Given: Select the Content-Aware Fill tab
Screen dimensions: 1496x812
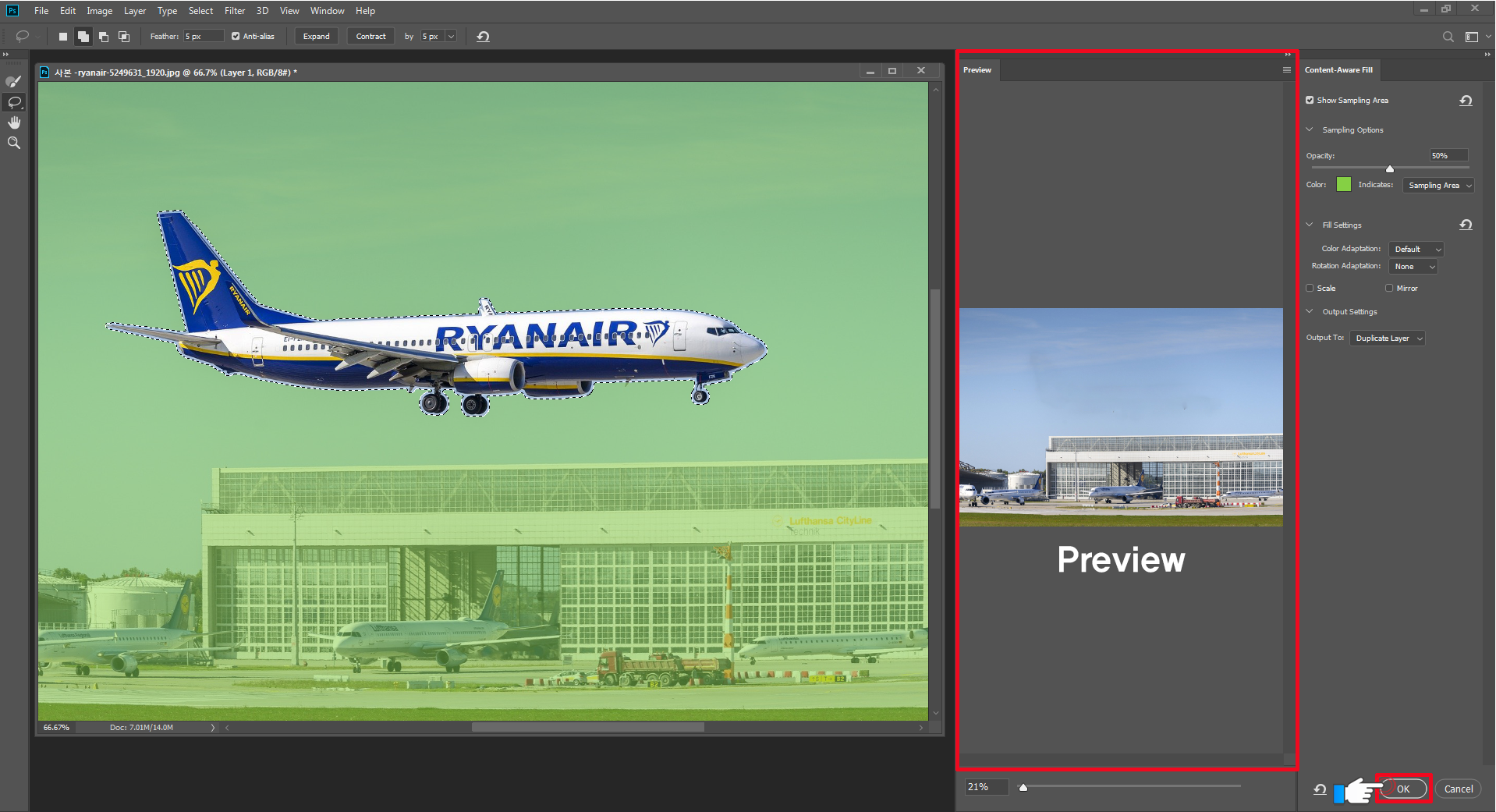Looking at the screenshot, I should (1338, 70).
